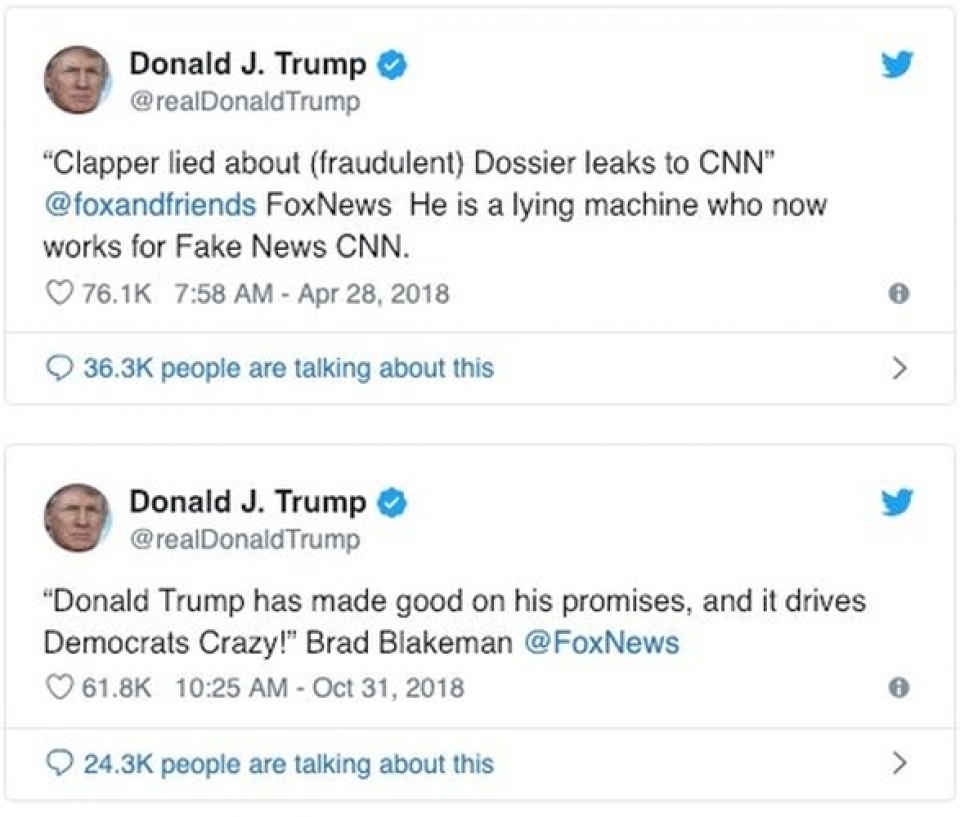
Task: Expand the 36.3K conversation chevron
Action: pyautogui.click(x=899, y=368)
